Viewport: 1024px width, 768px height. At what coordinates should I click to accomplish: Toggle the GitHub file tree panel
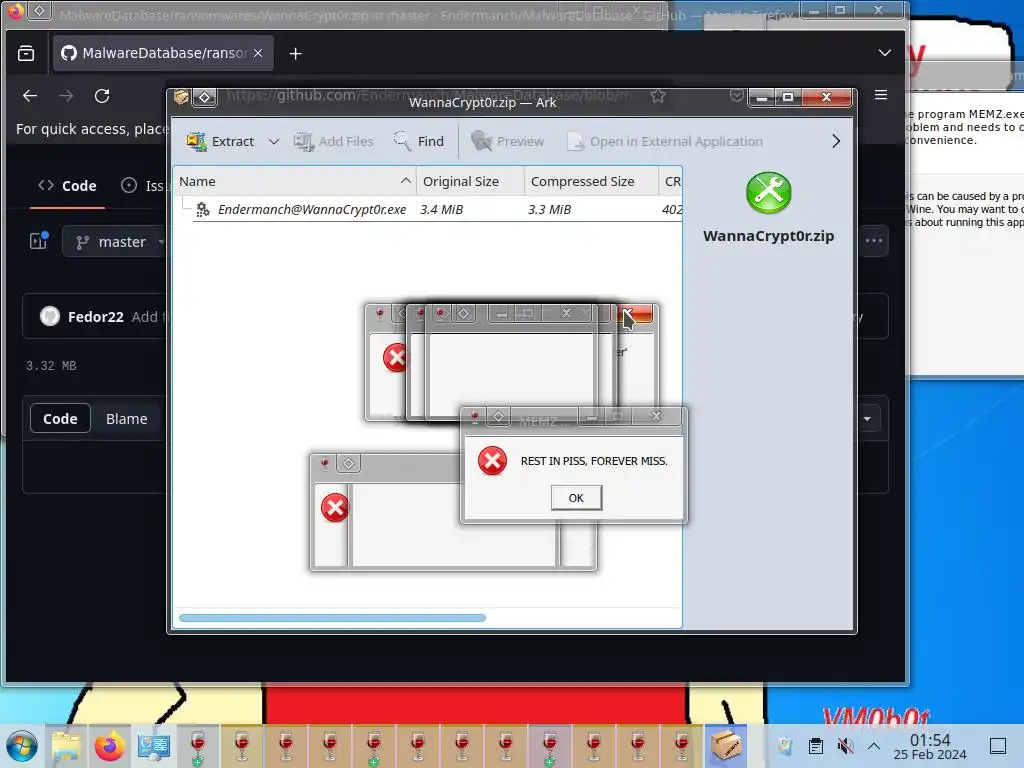(39, 241)
